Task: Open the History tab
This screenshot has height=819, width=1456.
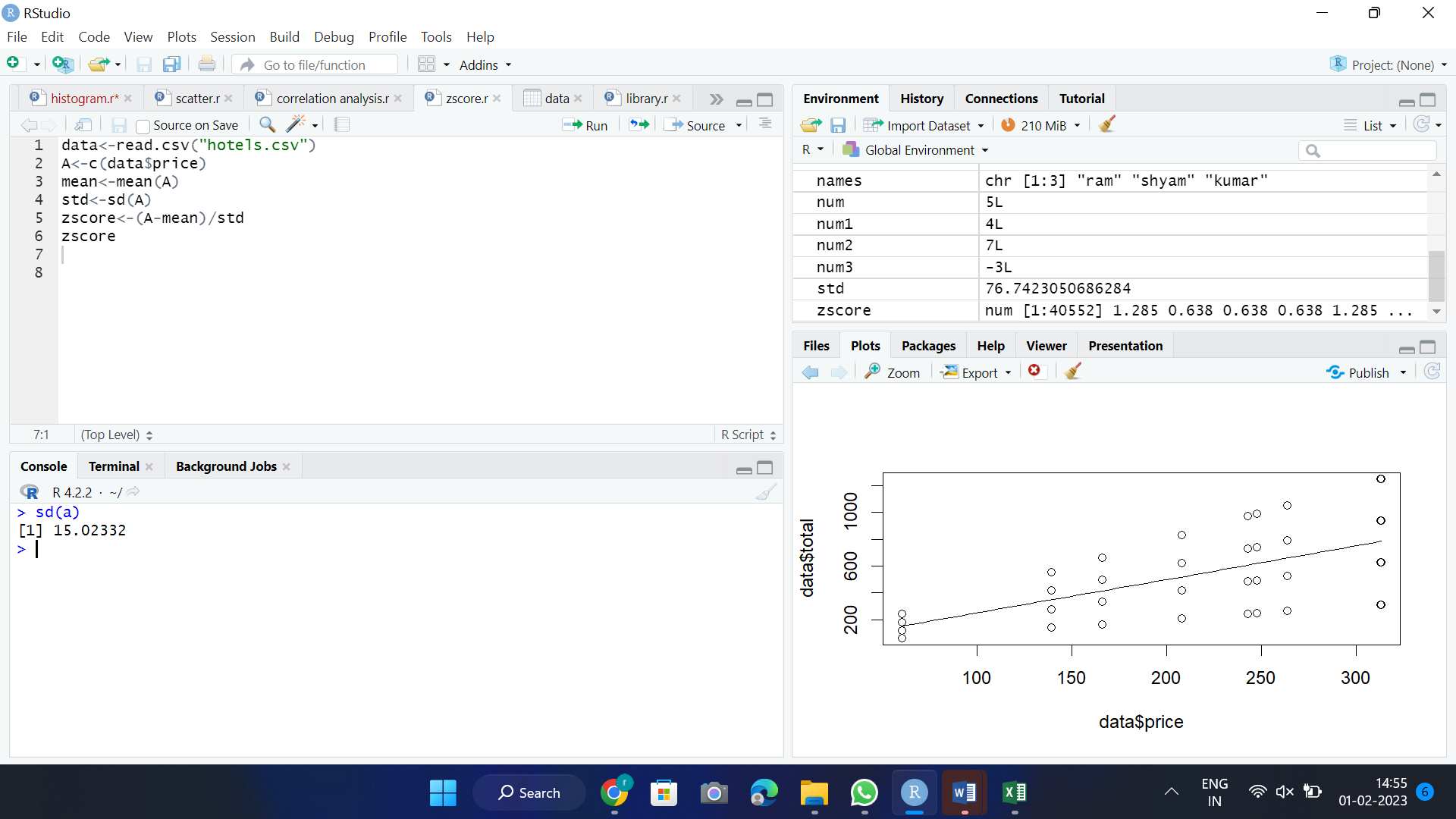Action: click(x=921, y=99)
